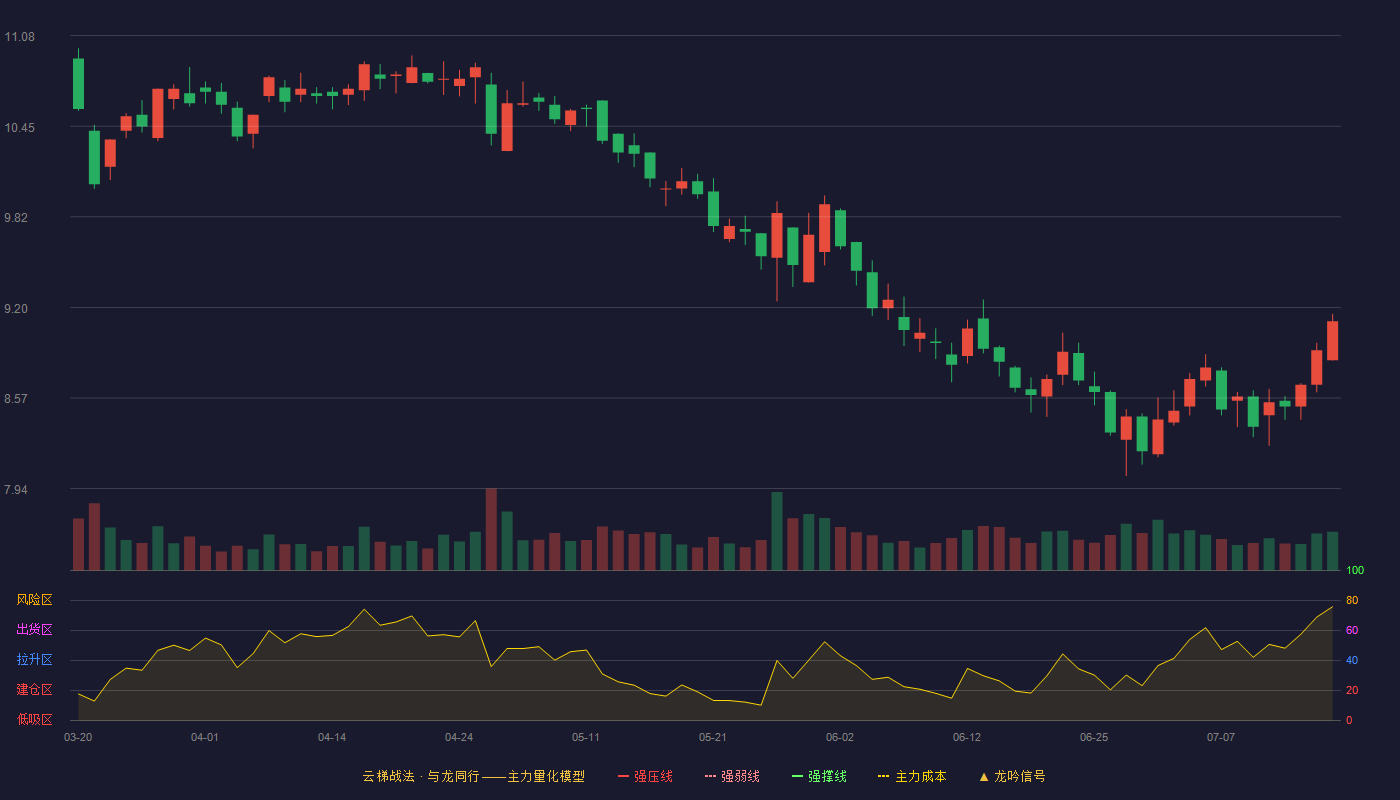Click the 11.08 price axis label
1400x800 pixels.
19,37
